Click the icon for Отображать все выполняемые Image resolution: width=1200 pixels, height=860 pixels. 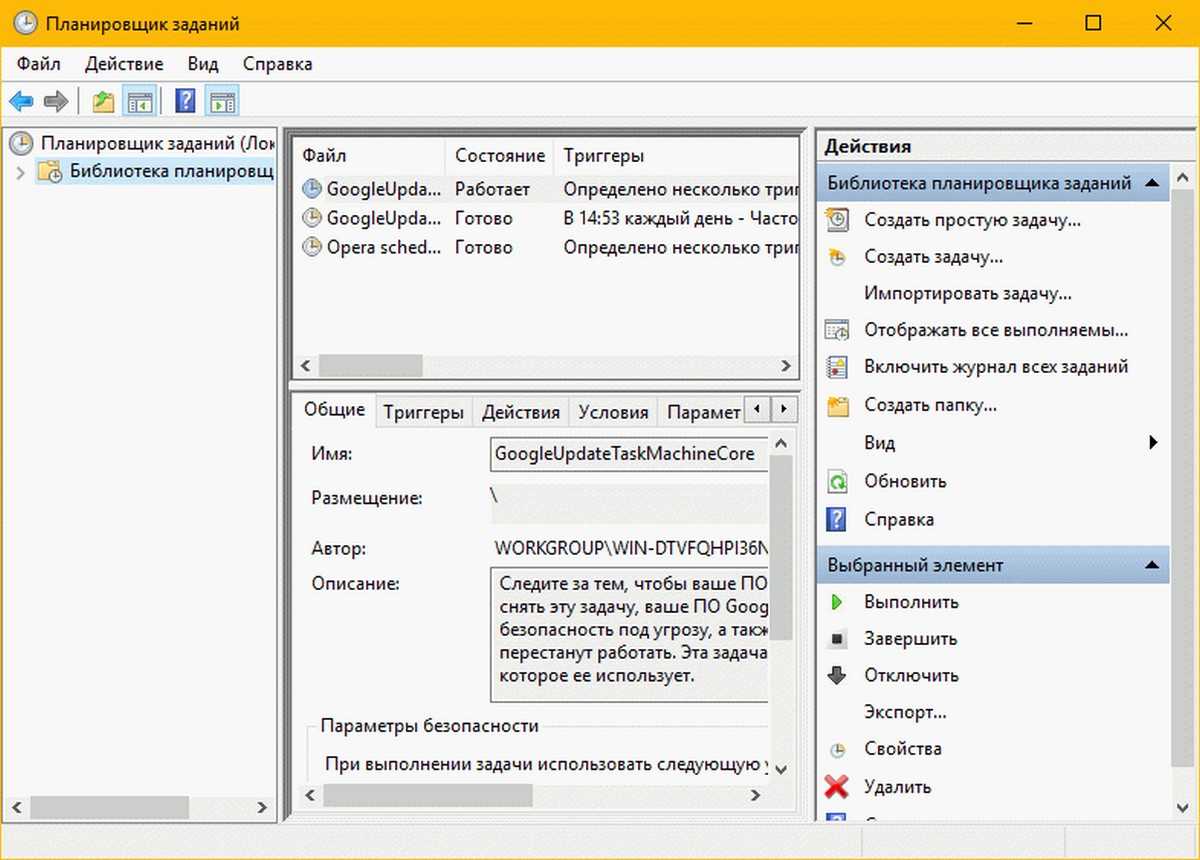(x=837, y=330)
